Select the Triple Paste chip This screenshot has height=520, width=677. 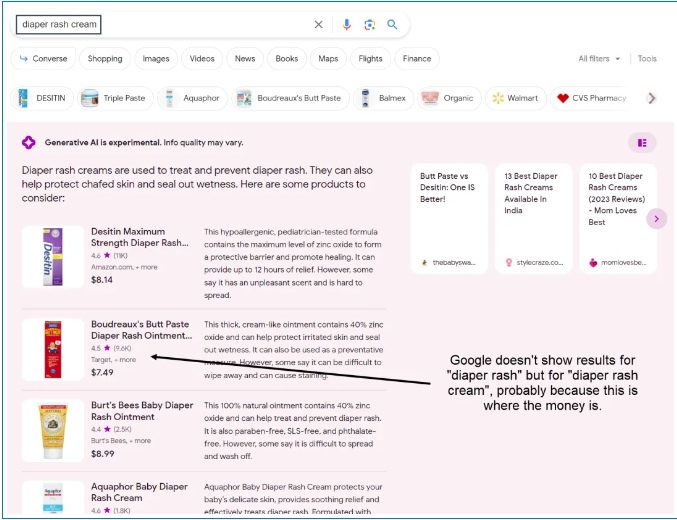pos(116,98)
